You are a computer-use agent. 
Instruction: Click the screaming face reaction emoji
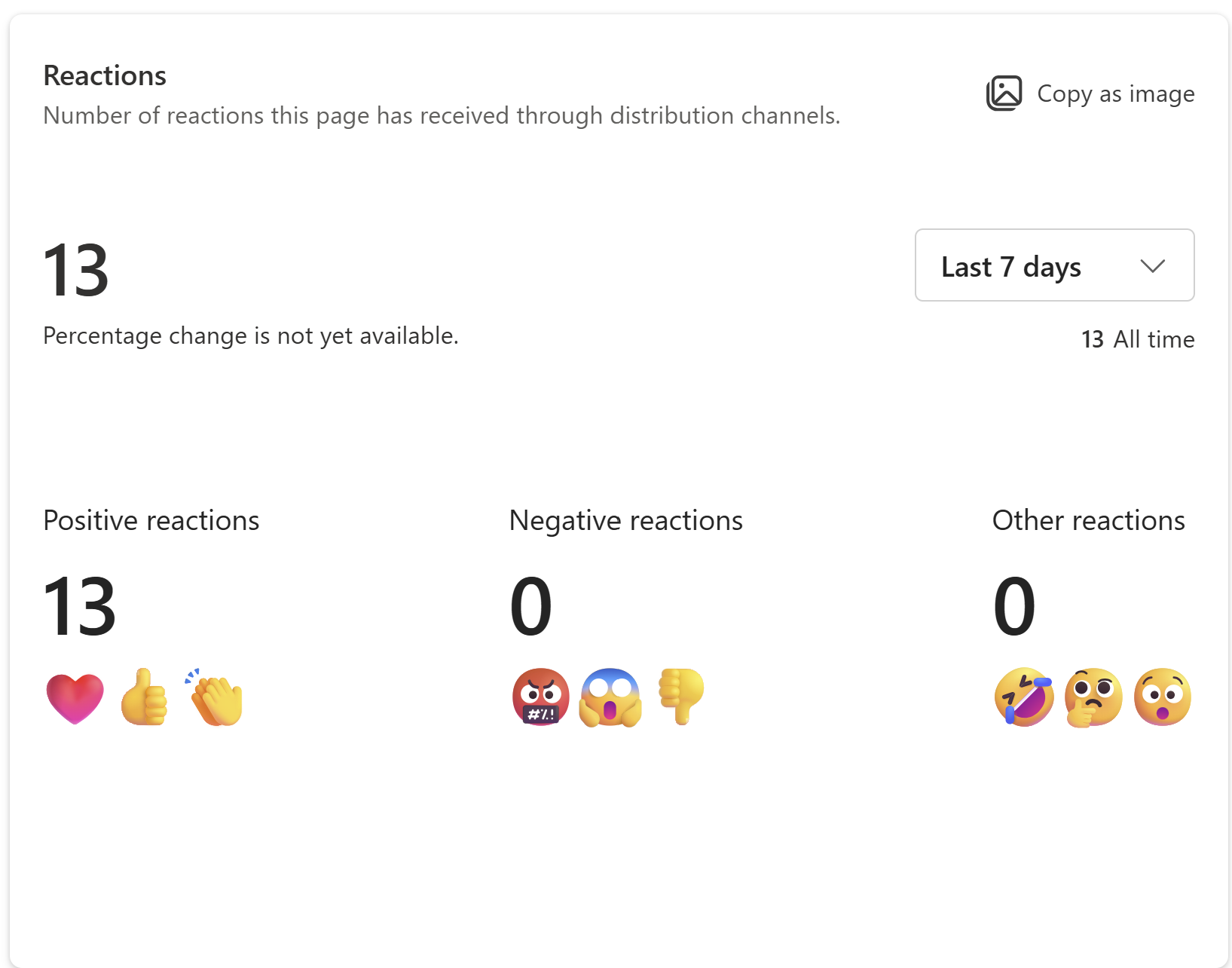click(x=610, y=698)
